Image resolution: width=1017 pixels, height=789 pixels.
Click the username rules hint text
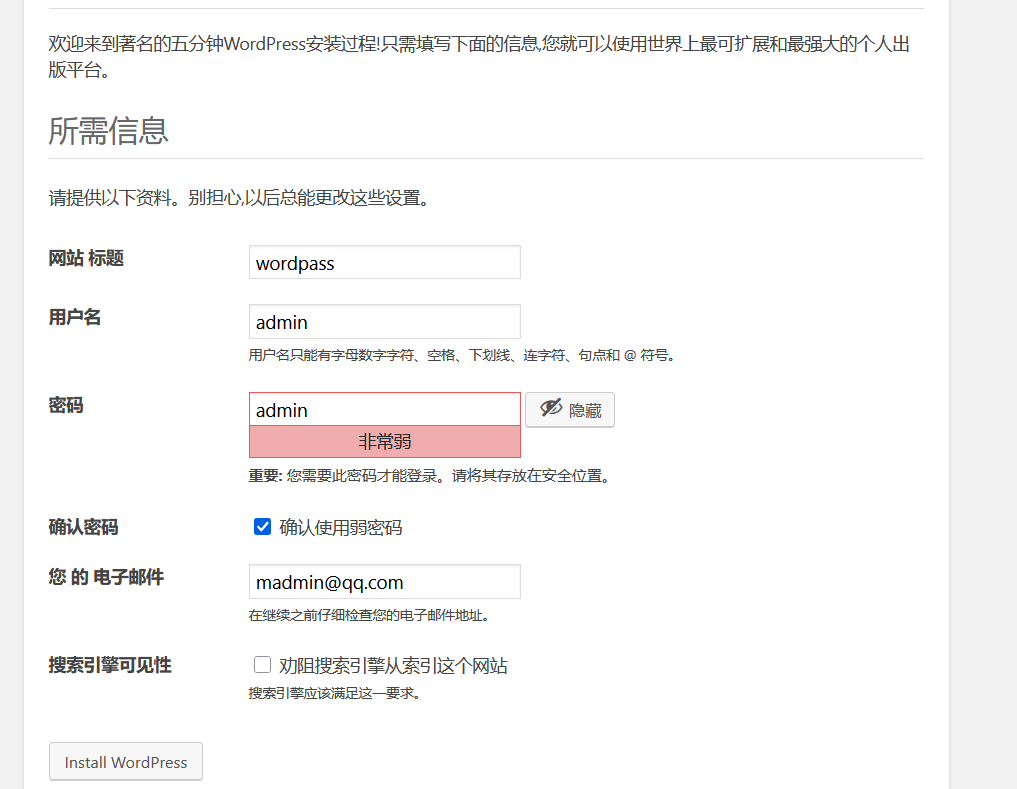point(463,356)
